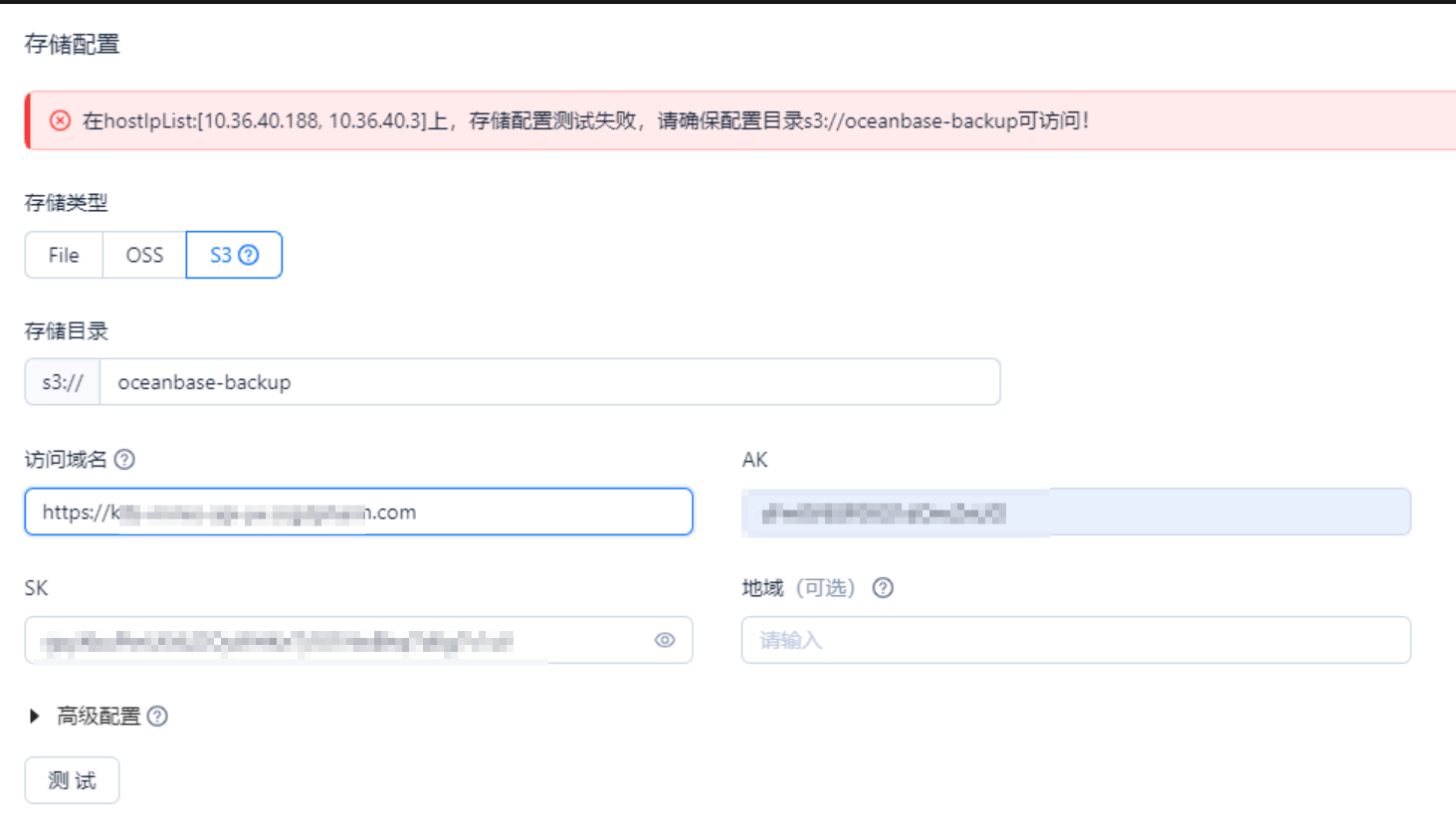Click the help icon beside S3
Viewport: 1456px width, 833px height.
(x=249, y=255)
